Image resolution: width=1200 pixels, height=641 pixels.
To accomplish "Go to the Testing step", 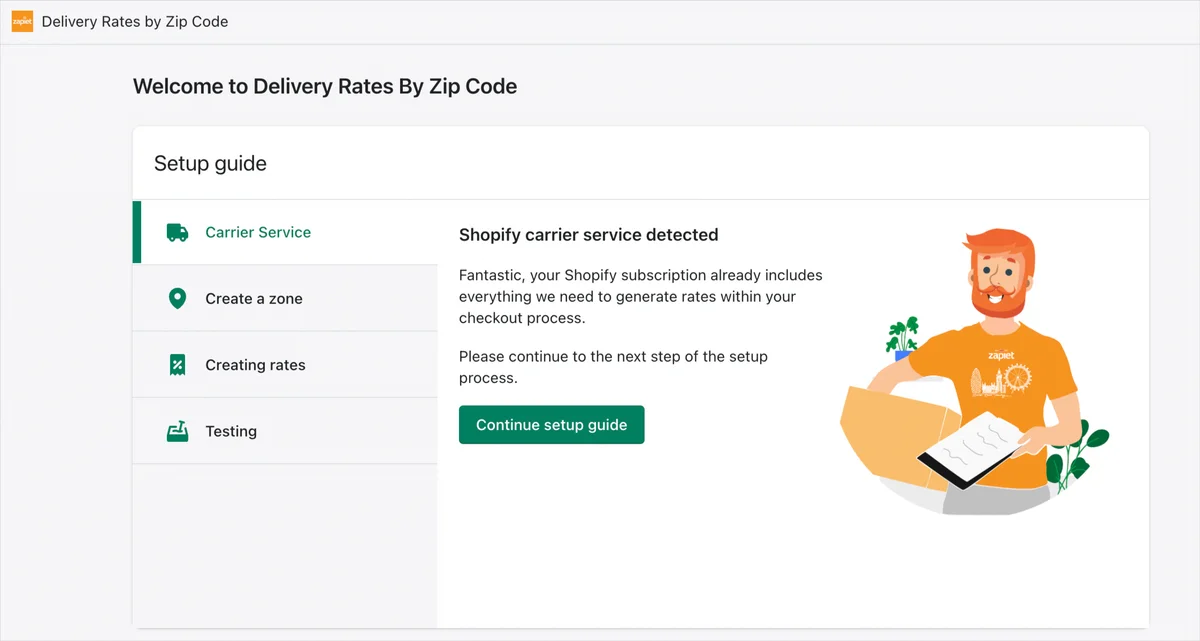I will point(285,431).
